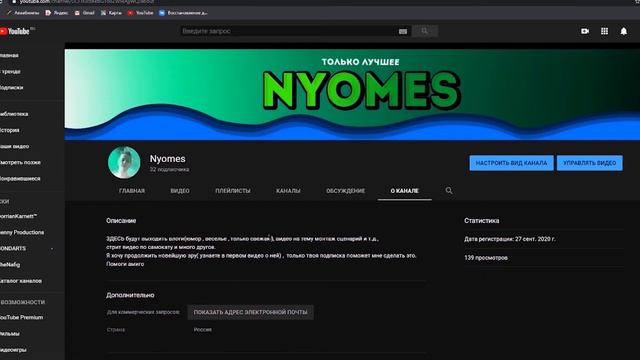Open the Яндекс bookmark

[x=57, y=13]
